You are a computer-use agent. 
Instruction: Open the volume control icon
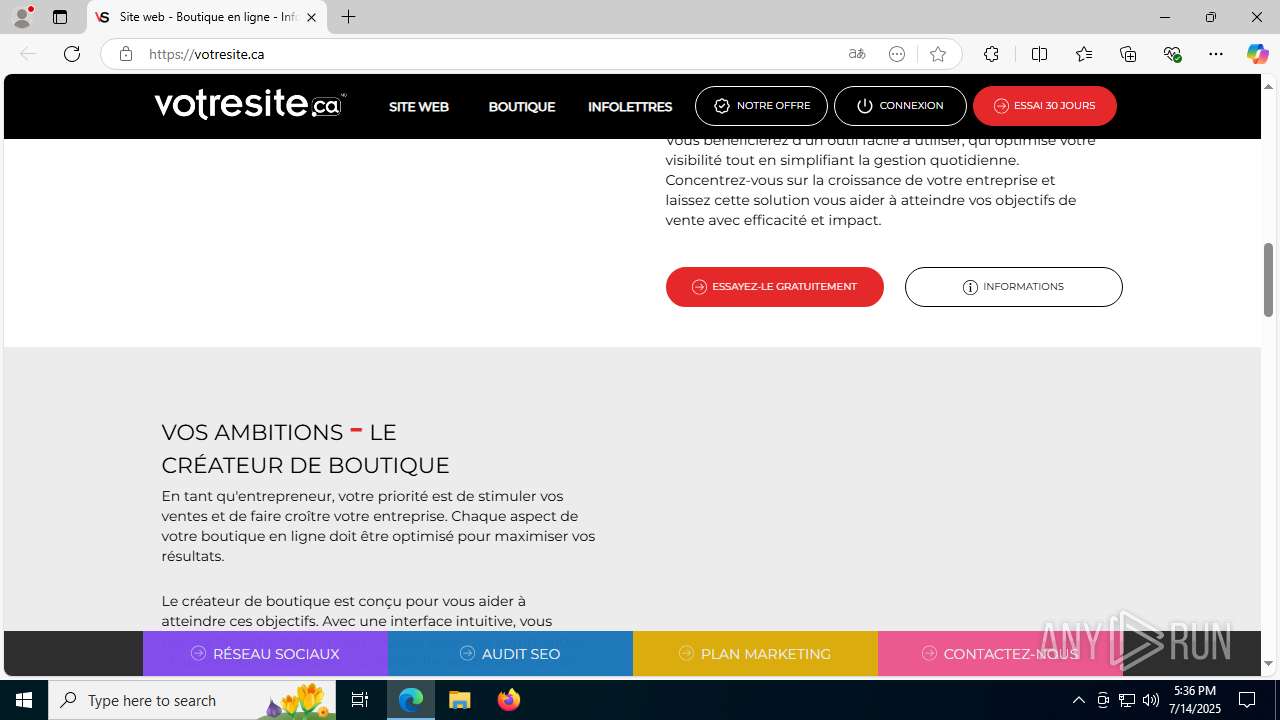tap(1151, 700)
